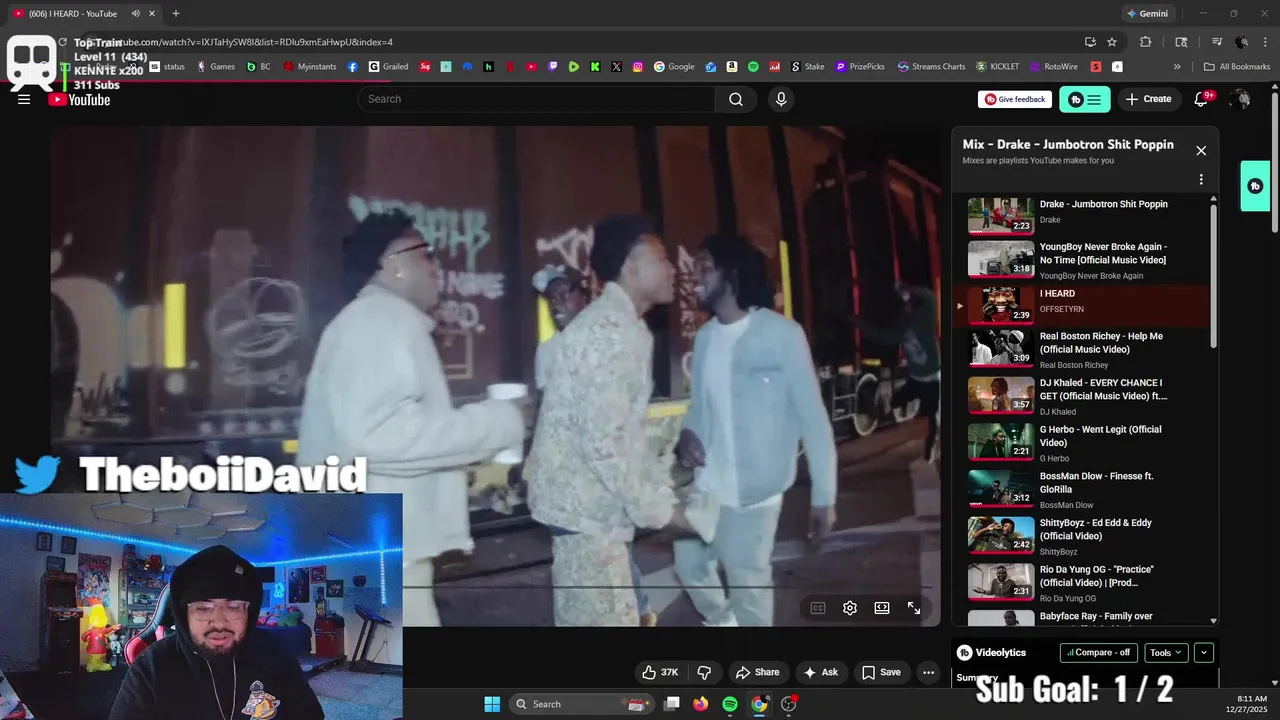The image size is (1280, 720).
Task: Open the Facebook bookmark icon
Action: (353, 67)
